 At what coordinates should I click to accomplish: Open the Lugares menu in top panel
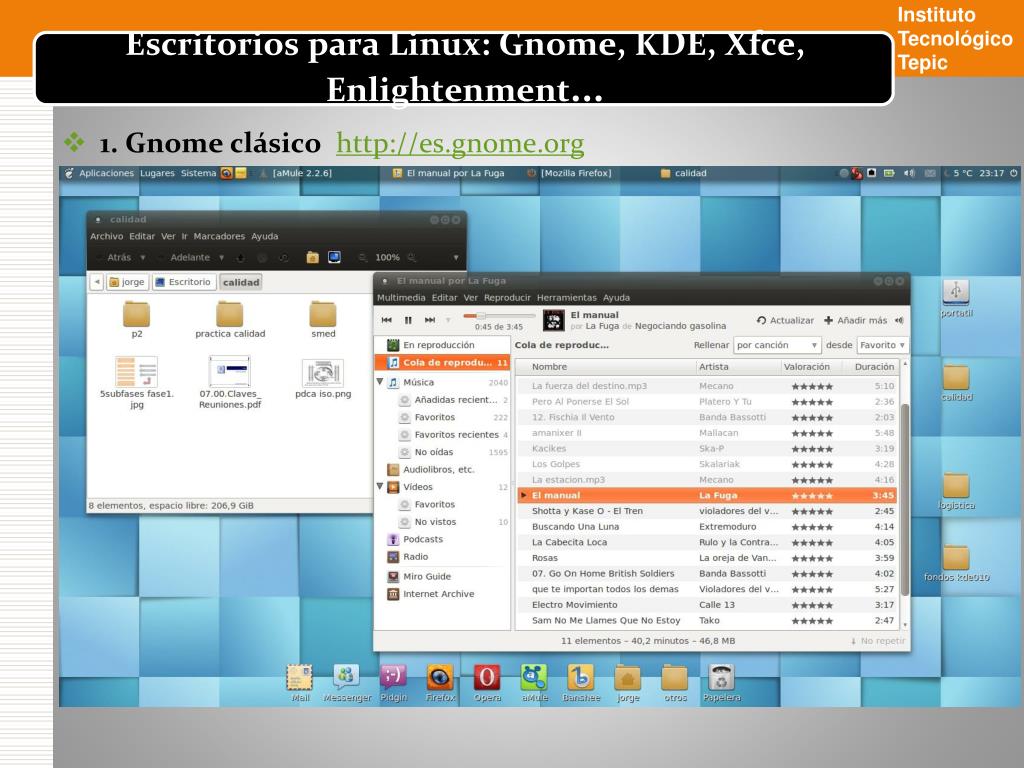157,173
